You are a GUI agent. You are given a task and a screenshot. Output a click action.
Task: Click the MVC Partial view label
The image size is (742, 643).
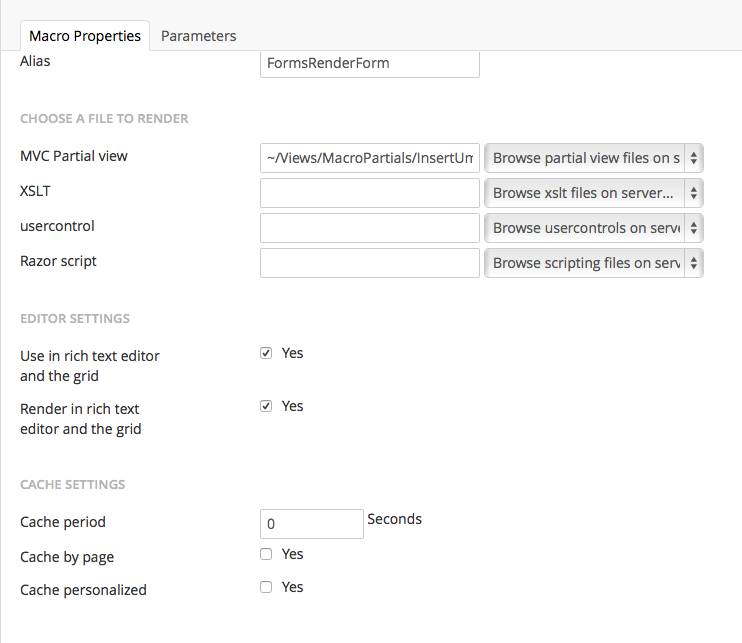pos(74,156)
